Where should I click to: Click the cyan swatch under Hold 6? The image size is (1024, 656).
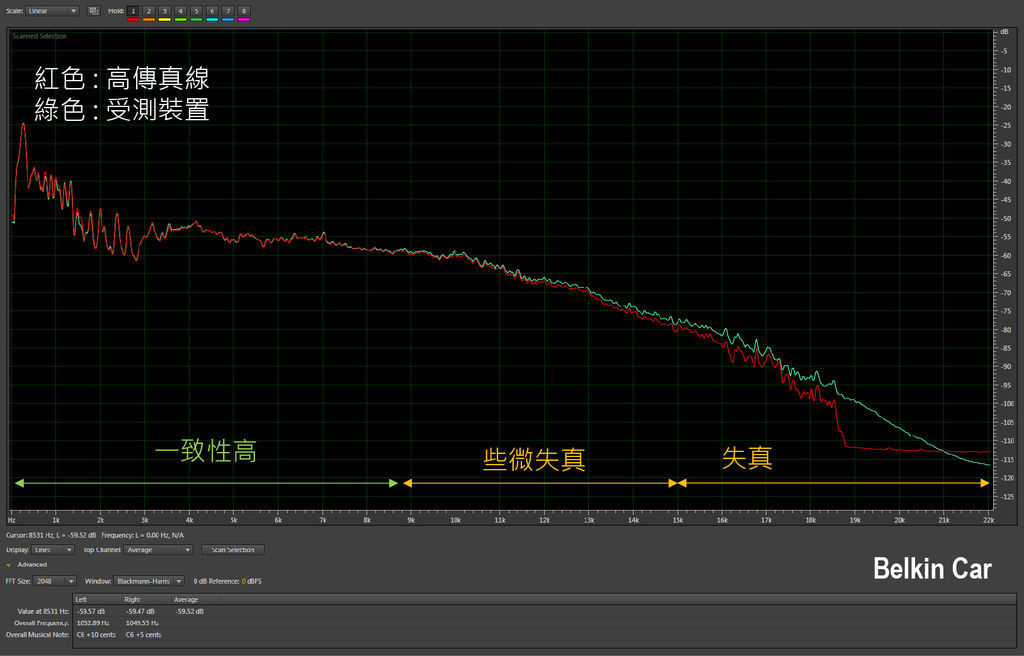click(x=212, y=20)
